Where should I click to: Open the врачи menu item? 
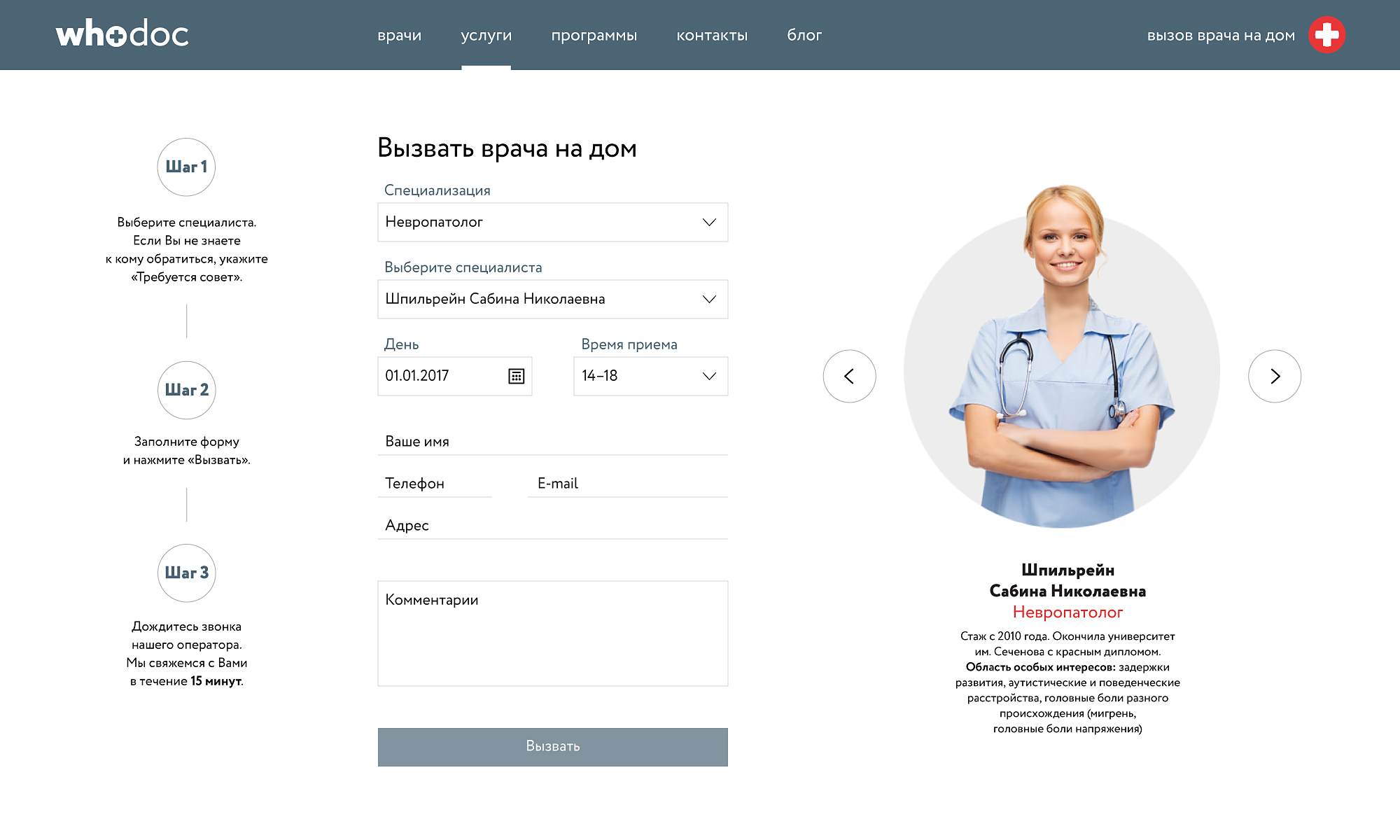400,35
